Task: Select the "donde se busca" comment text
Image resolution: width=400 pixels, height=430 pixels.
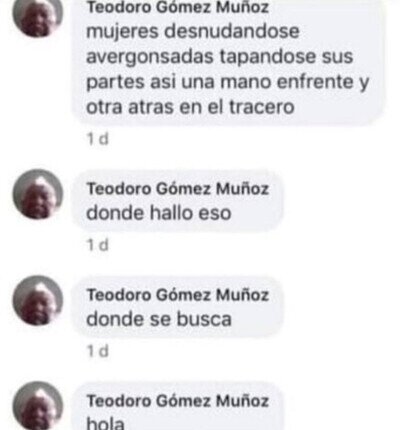Action: (159, 319)
